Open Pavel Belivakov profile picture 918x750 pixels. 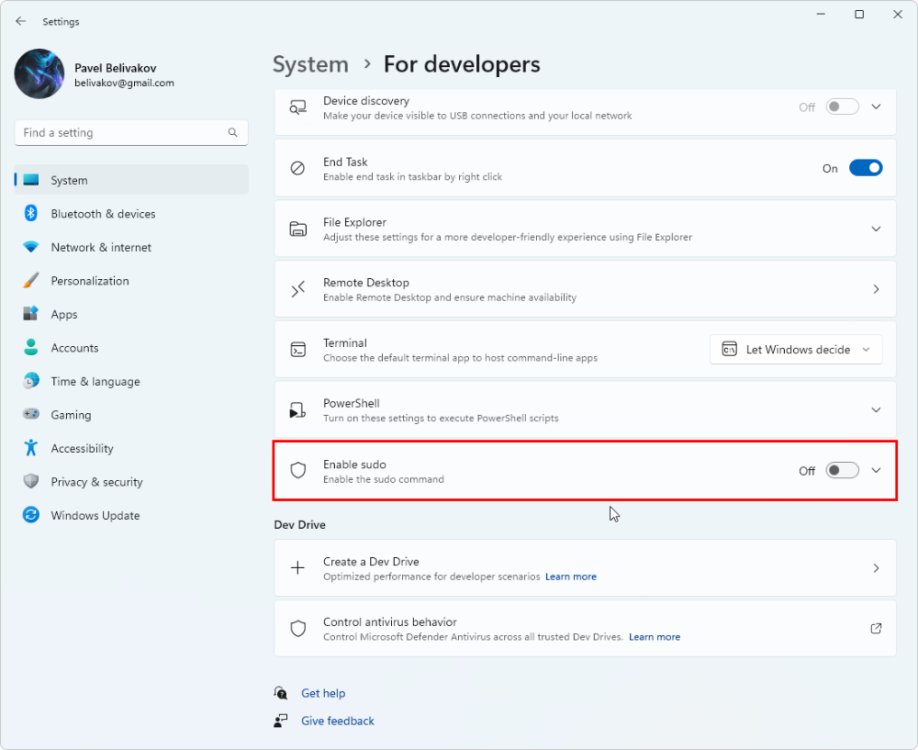click(39, 74)
